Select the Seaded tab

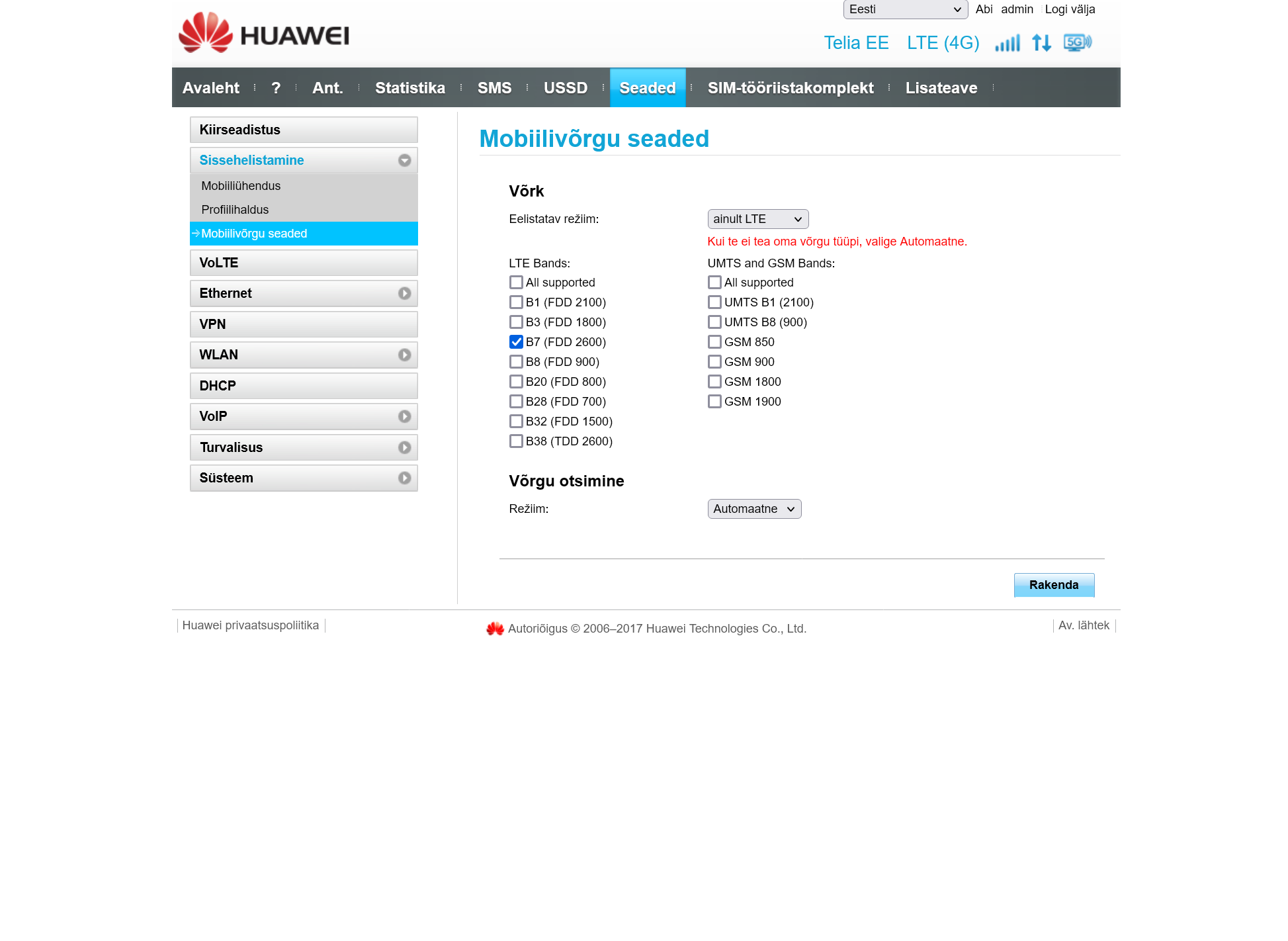pos(648,88)
